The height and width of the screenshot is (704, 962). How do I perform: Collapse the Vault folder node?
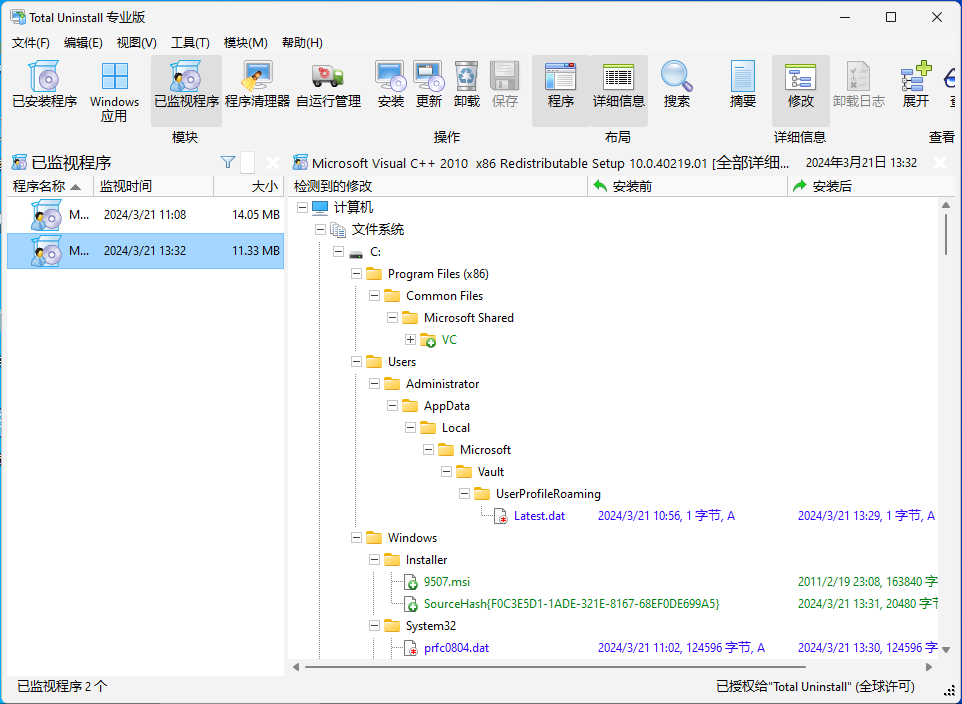tap(447, 471)
